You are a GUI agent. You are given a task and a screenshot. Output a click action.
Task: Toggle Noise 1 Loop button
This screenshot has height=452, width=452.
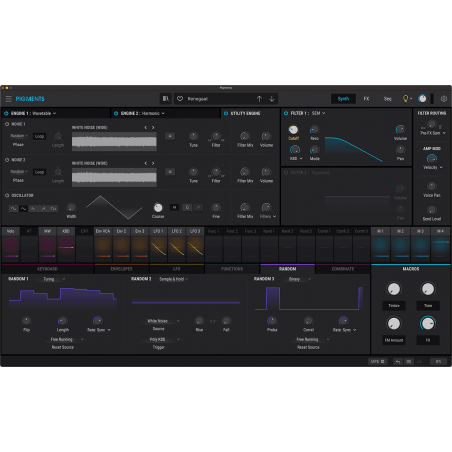tap(39, 136)
